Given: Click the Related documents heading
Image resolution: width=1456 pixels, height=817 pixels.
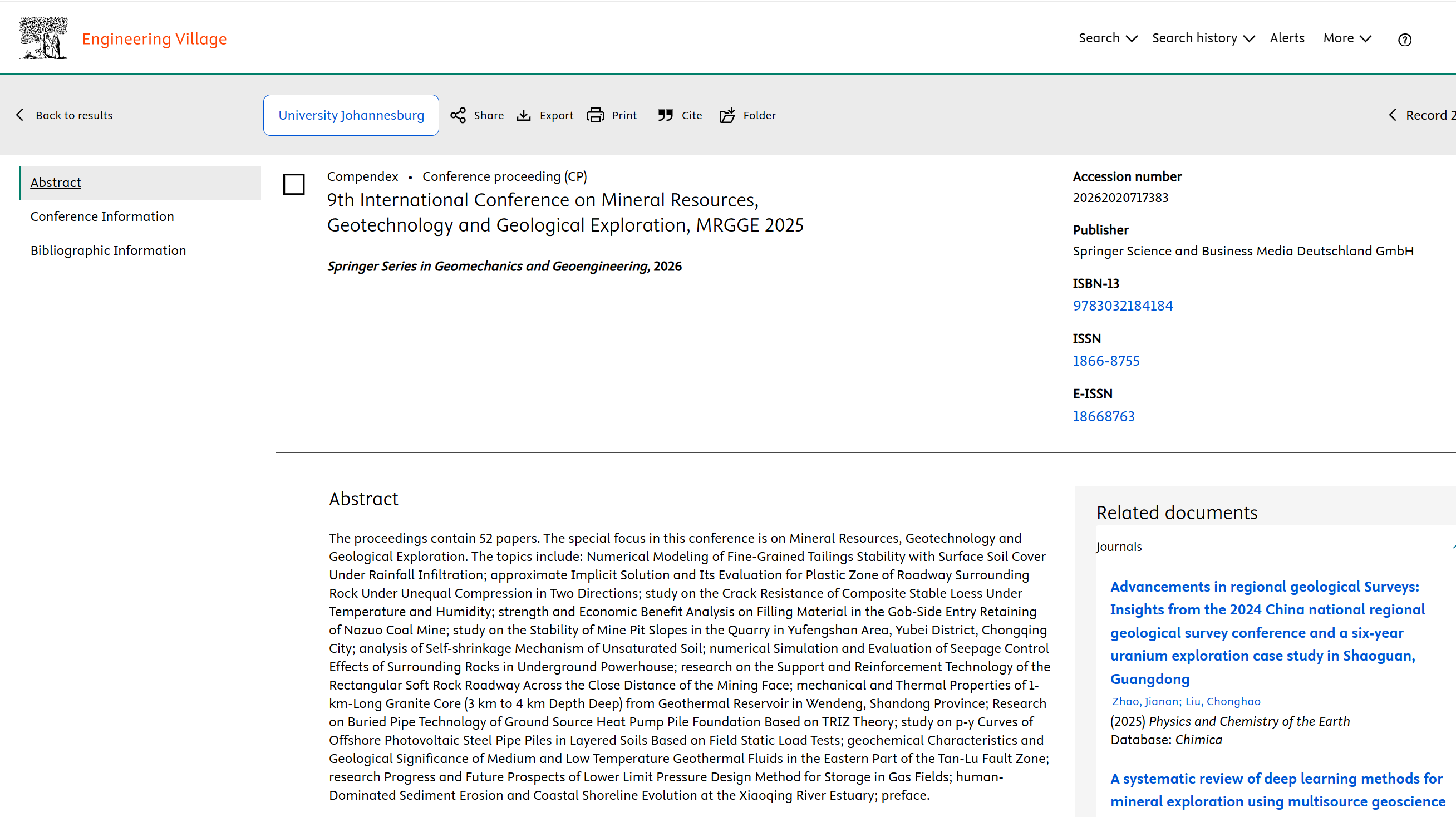Looking at the screenshot, I should (1177, 513).
